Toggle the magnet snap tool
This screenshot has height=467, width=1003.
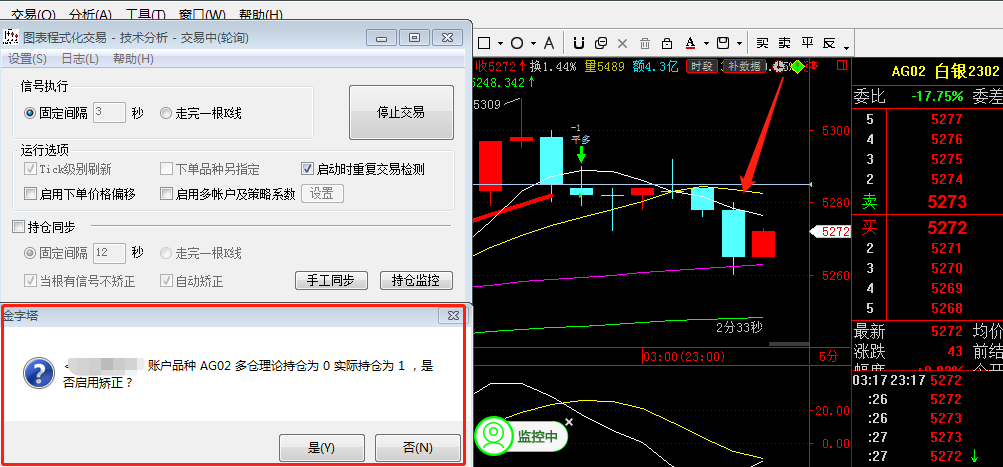579,44
